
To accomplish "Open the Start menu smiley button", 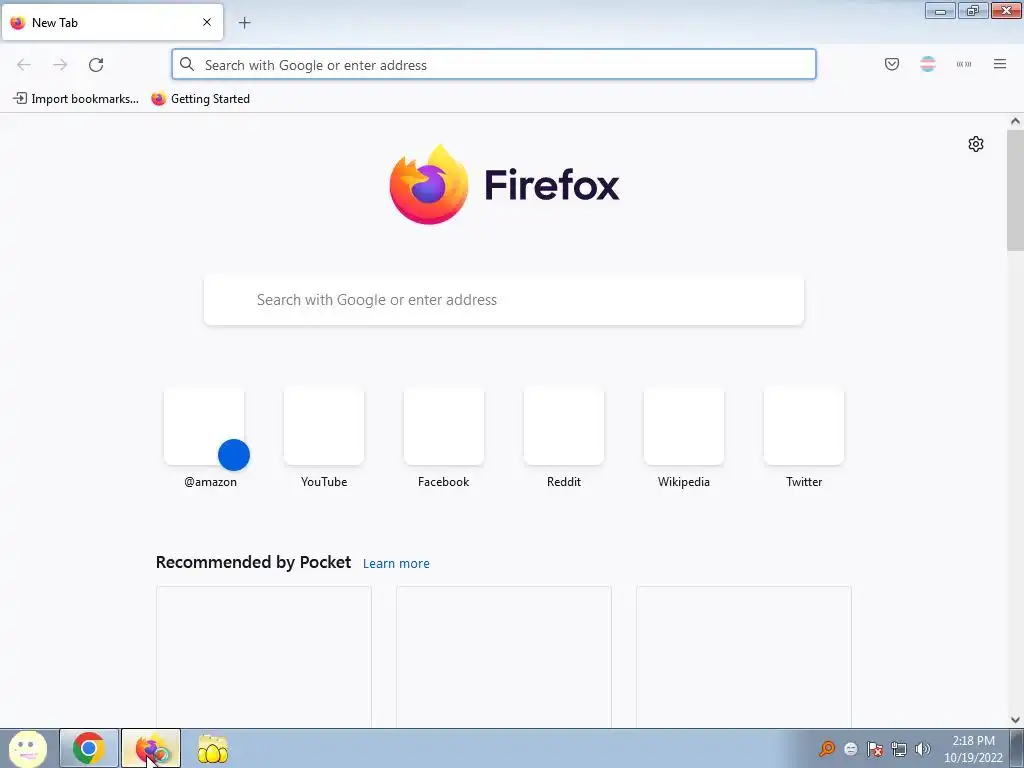I will [x=27, y=748].
